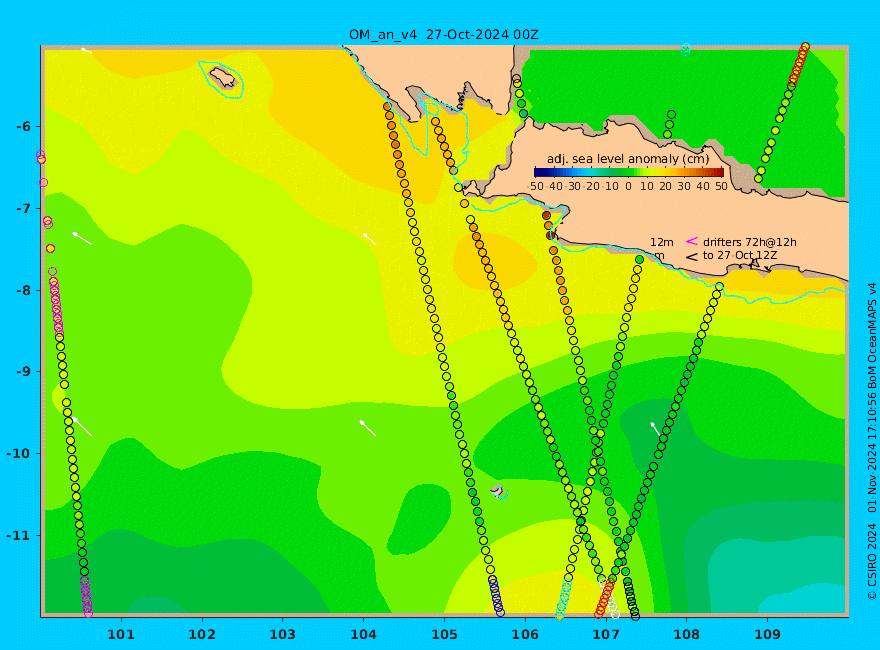Click the 109 longitude axis label
This screenshot has height=650, width=880.
[767, 635]
